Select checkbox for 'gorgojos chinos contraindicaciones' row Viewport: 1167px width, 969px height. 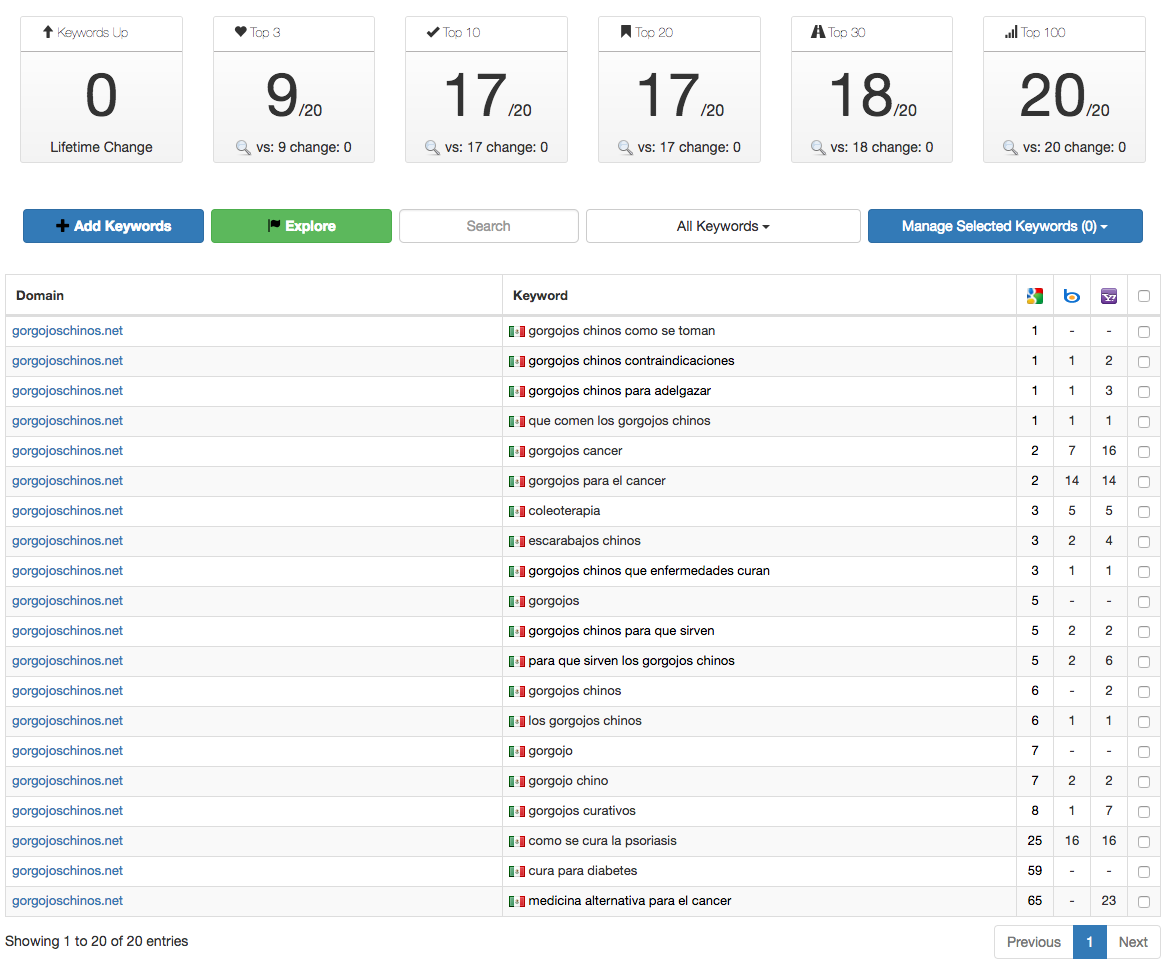pos(1144,362)
